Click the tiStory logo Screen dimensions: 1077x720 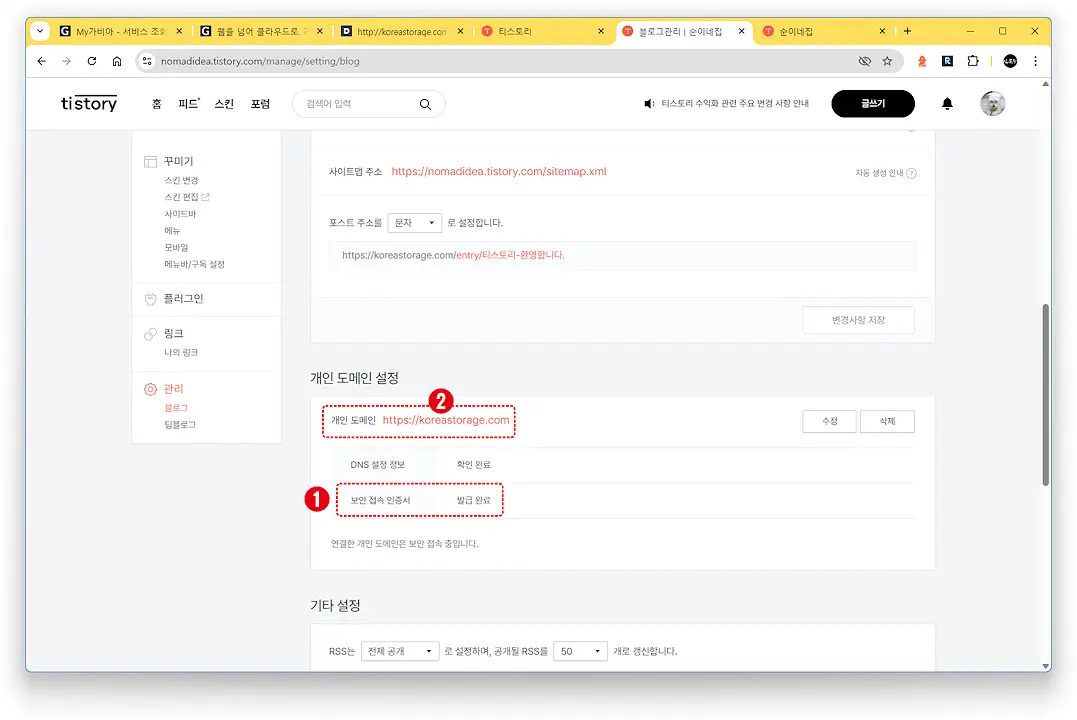88,103
